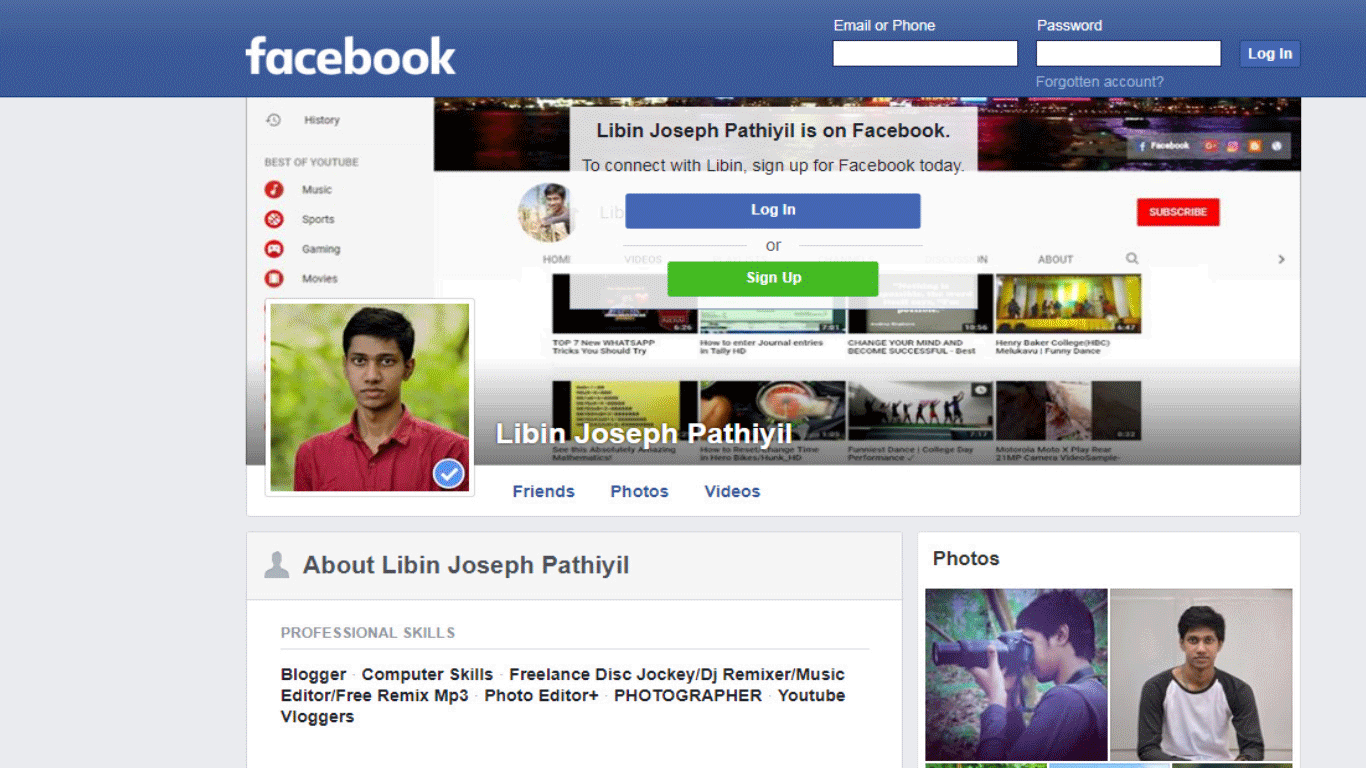Open the Forgotten account? link

point(1099,82)
